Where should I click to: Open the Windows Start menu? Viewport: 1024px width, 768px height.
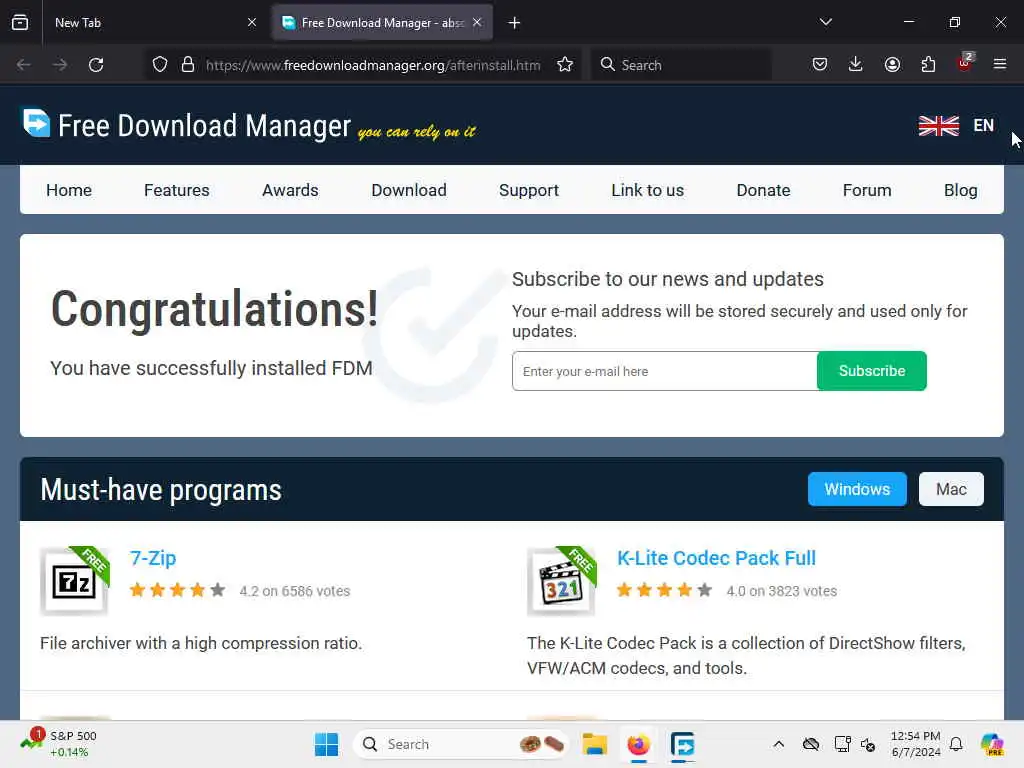click(x=327, y=744)
